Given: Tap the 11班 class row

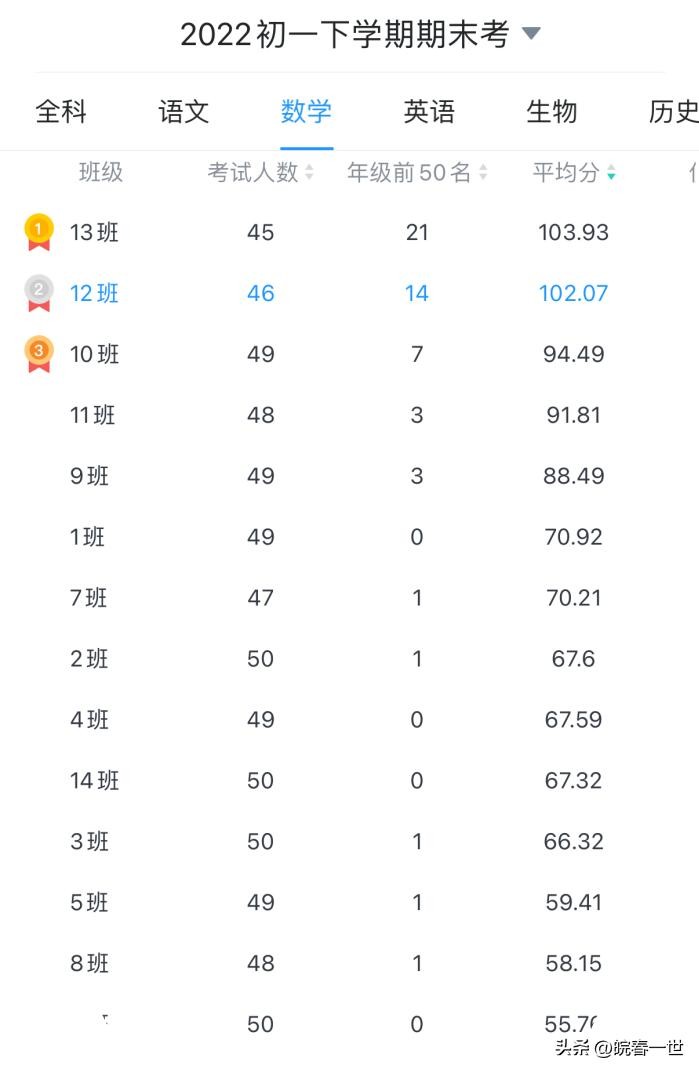Looking at the screenshot, I should (x=93, y=415).
